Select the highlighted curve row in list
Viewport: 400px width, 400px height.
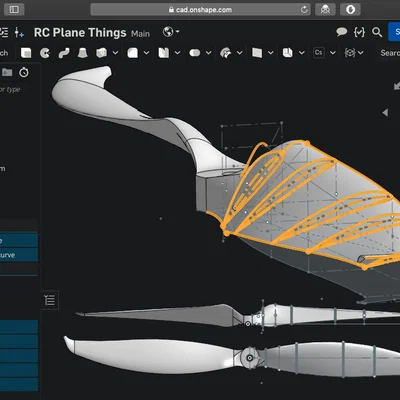[x=19, y=255]
